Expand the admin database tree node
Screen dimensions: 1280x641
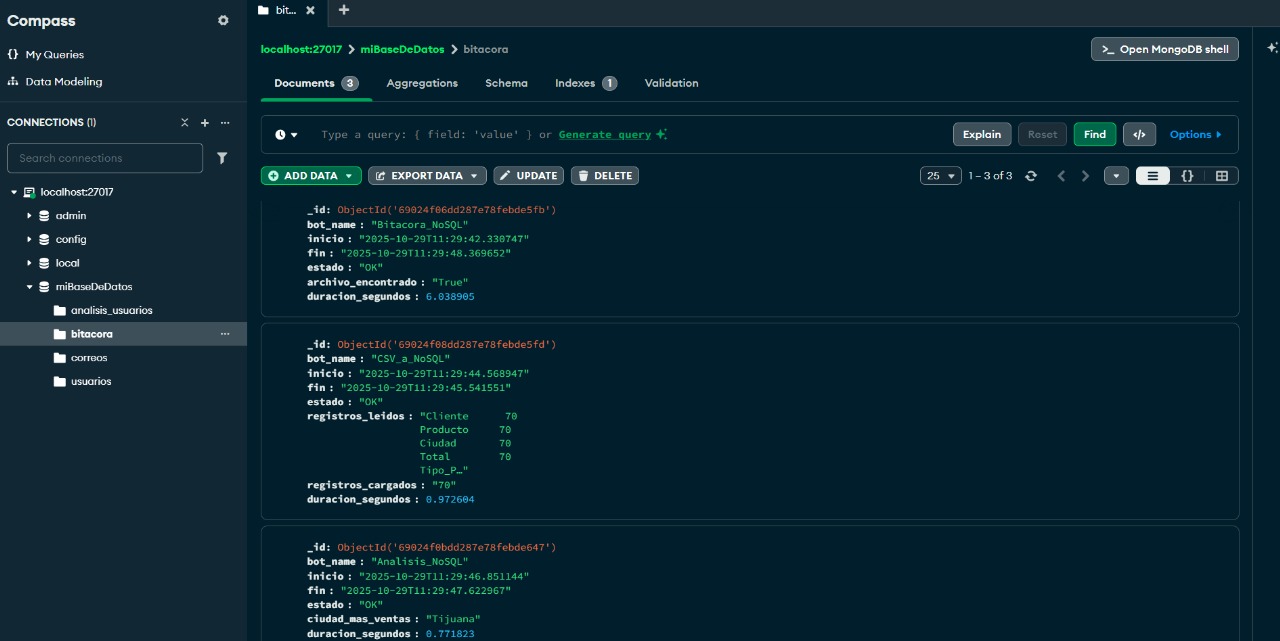29,216
